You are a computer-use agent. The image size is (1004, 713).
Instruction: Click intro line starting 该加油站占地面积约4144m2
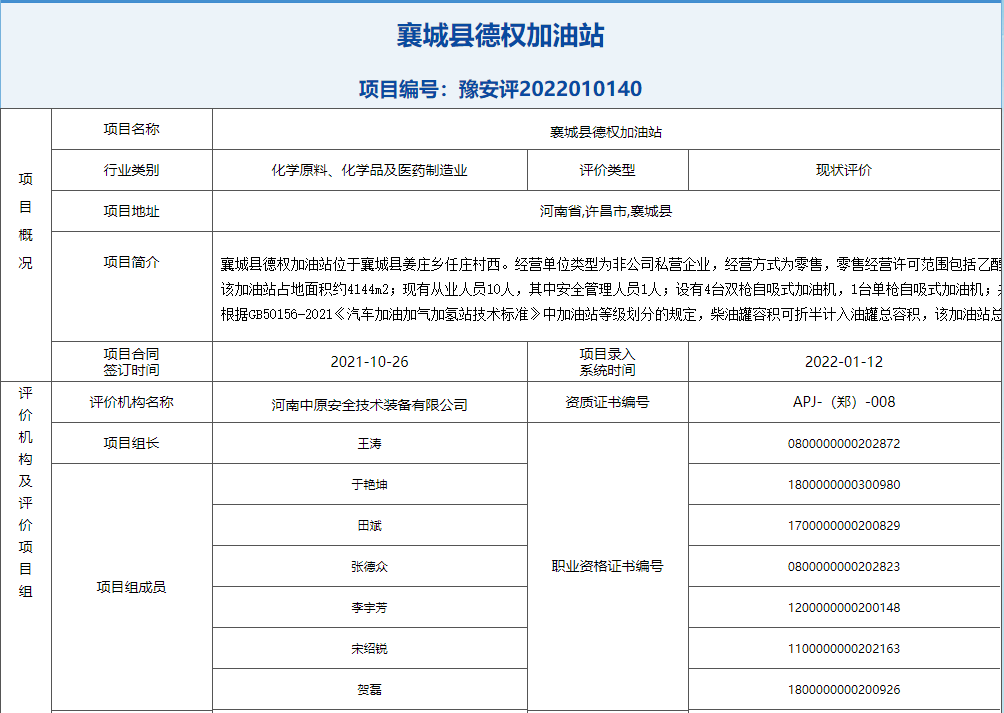pyautogui.click(x=611, y=289)
